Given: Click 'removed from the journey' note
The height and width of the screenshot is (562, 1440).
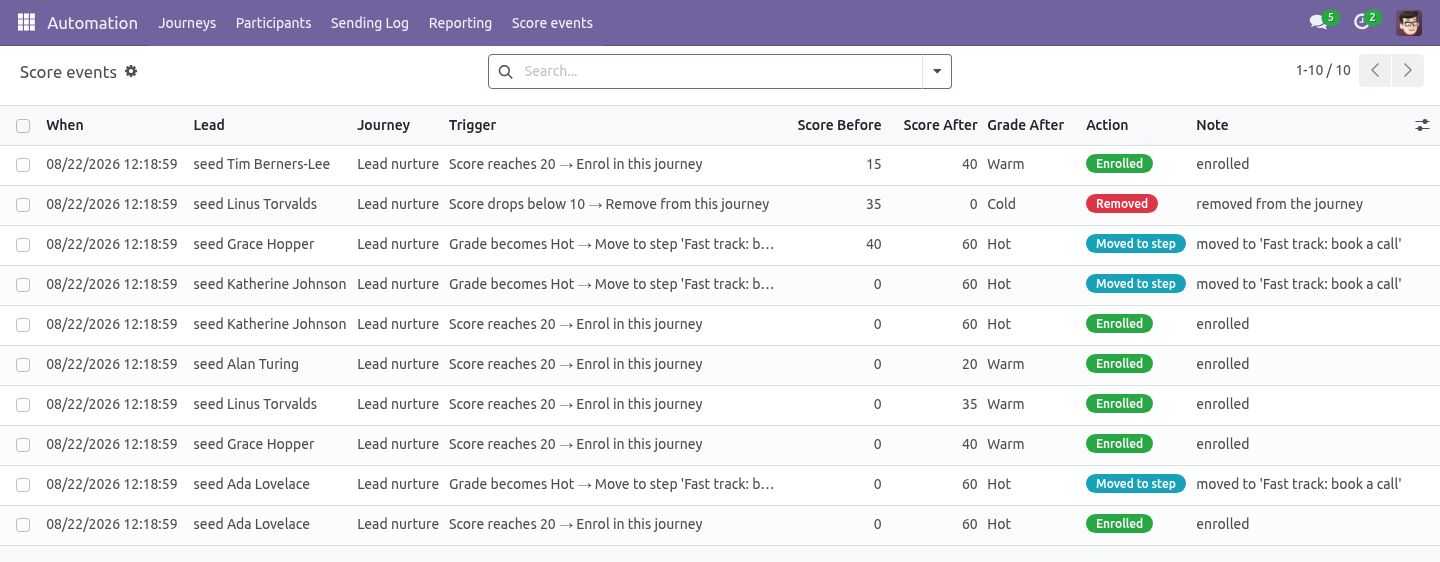Looking at the screenshot, I should point(1279,204).
